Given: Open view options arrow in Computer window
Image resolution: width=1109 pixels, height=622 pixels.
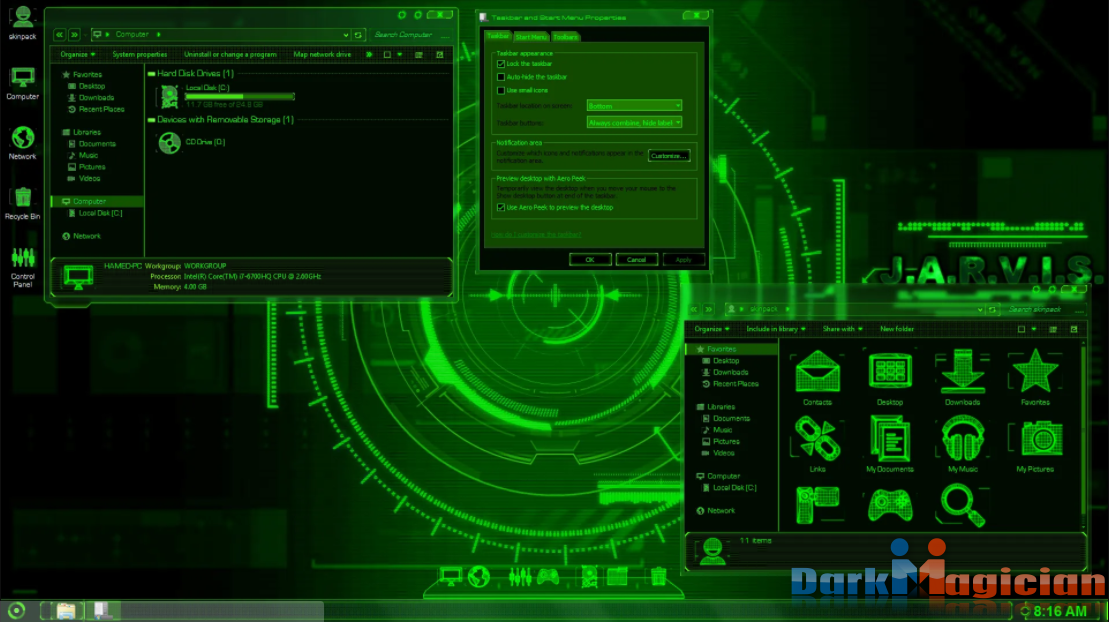Looking at the screenshot, I should (x=400, y=54).
